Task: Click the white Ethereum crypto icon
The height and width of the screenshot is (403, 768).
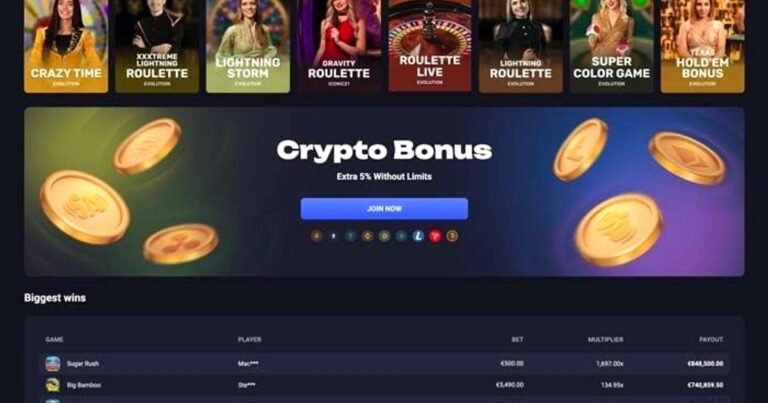Action: pos(333,236)
